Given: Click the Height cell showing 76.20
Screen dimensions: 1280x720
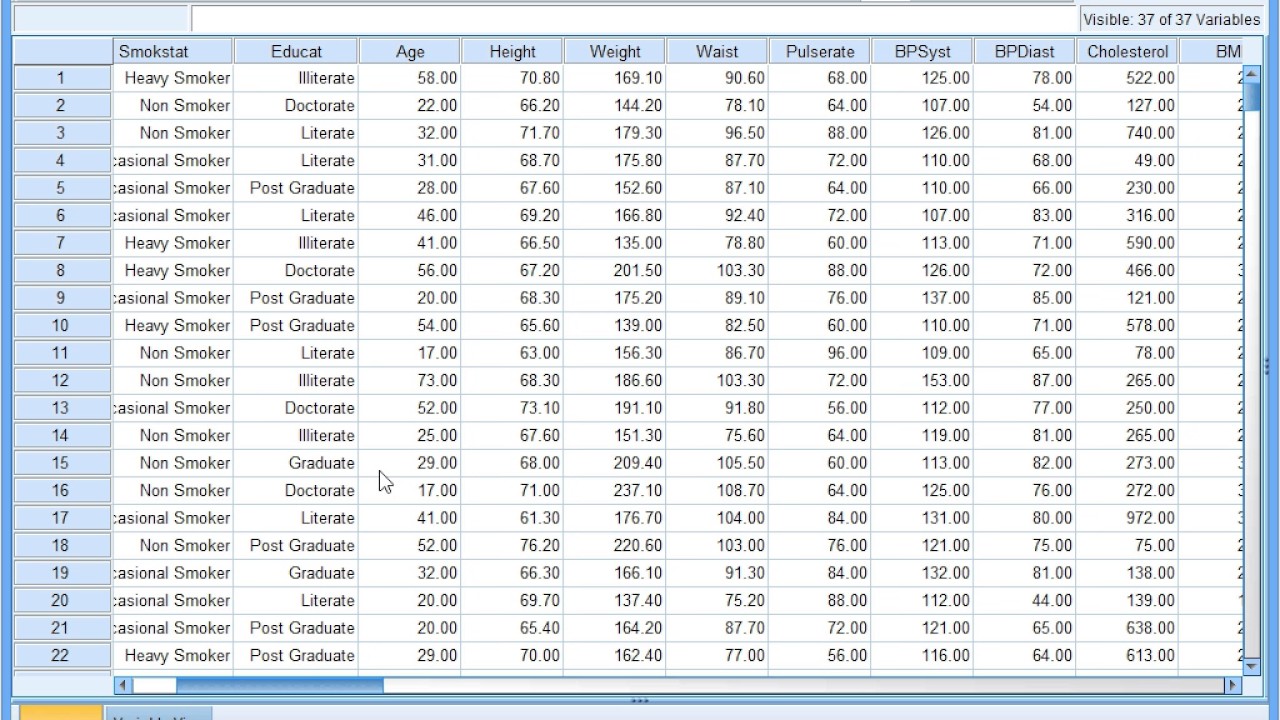Looking at the screenshot, I should pyautogui.click(x=513, y=546).
